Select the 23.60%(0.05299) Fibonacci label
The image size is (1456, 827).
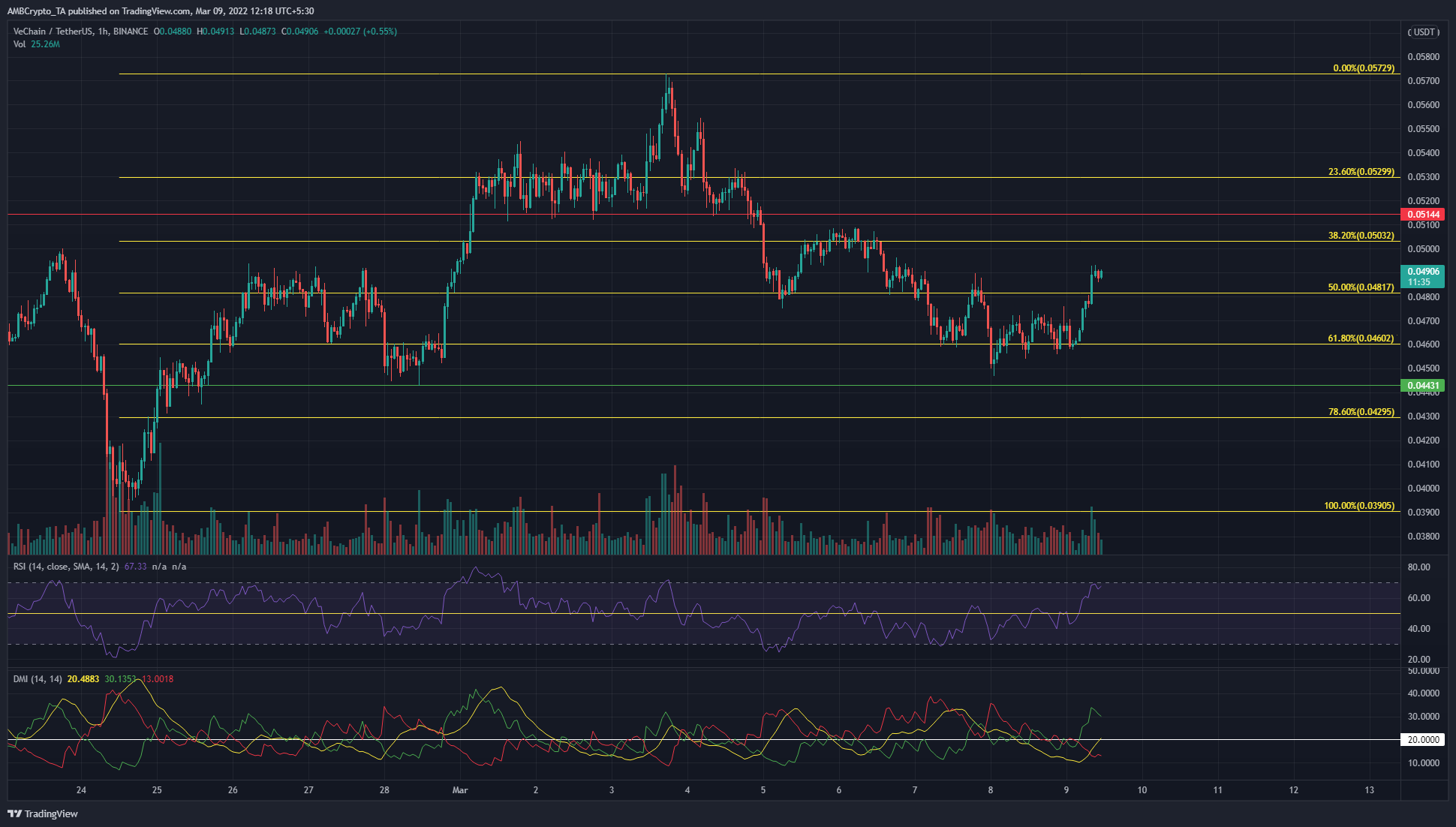[x=1361, y=172]
